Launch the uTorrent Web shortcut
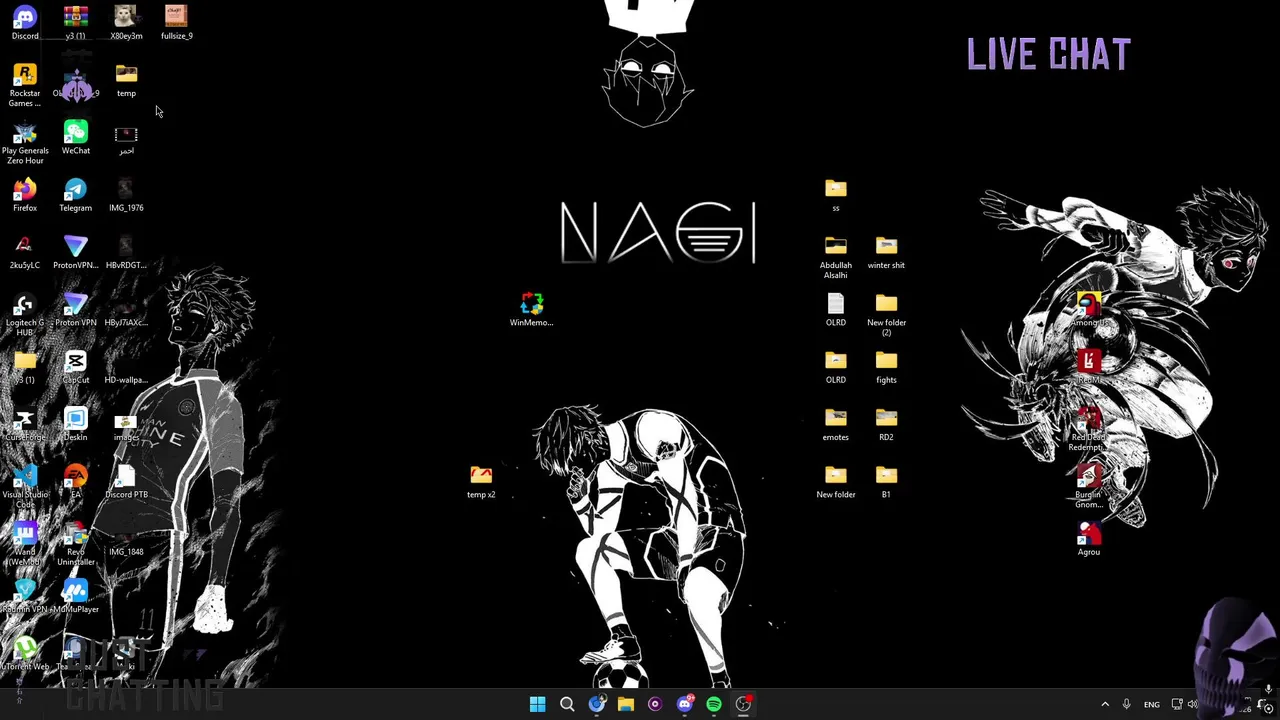This screenshot has height=720, width=1280. click(25, 653)
